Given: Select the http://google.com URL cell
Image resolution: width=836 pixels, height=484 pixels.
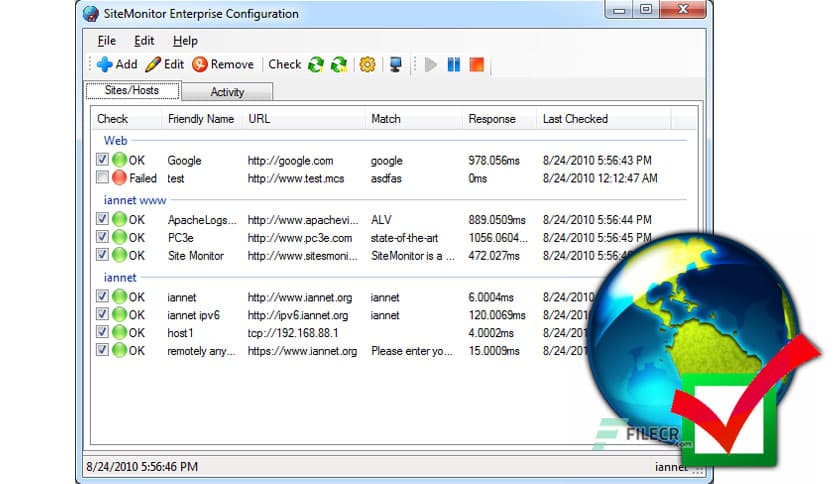Looking at the screenshot, I should pos(290,160).
